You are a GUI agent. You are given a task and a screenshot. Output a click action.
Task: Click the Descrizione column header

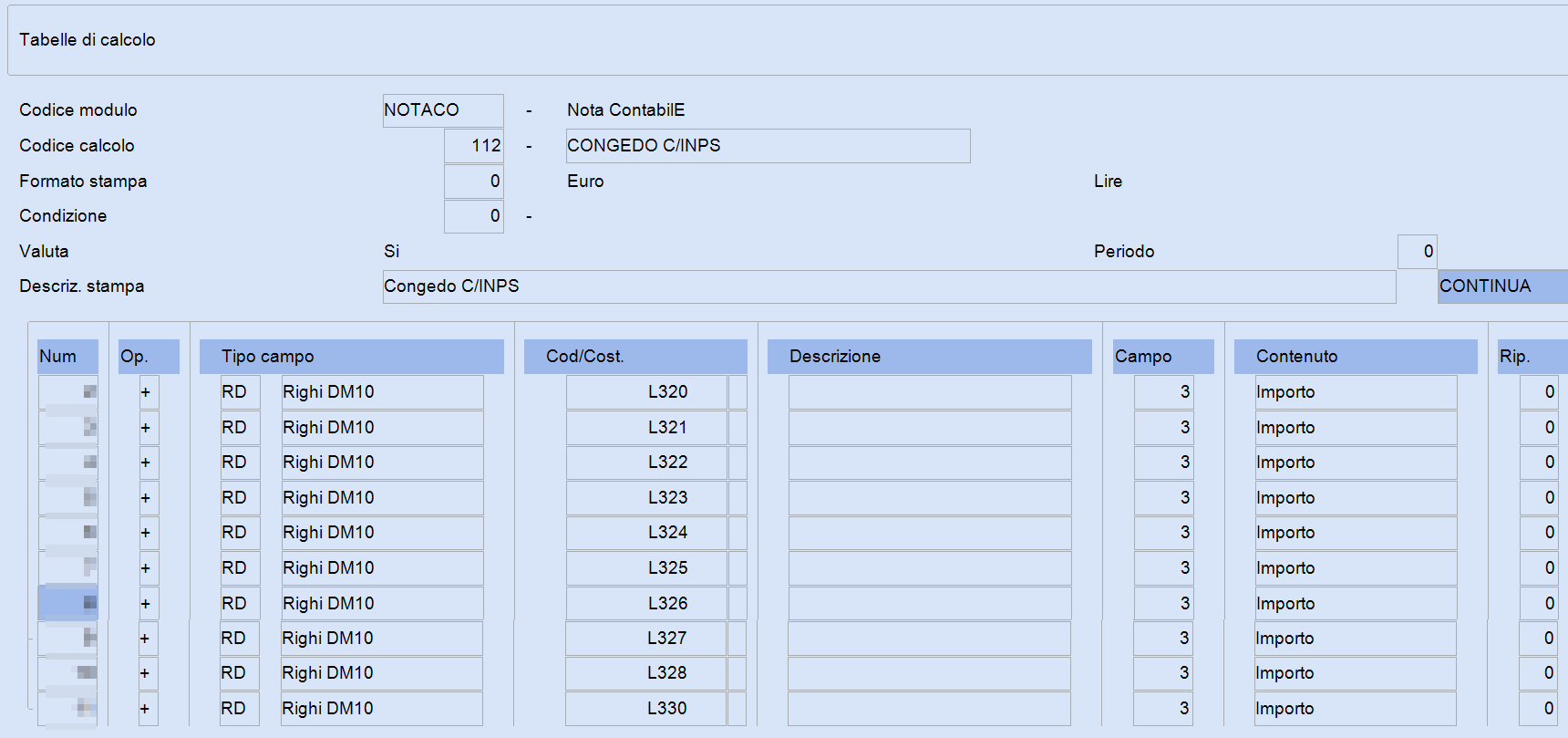[930, 357]
